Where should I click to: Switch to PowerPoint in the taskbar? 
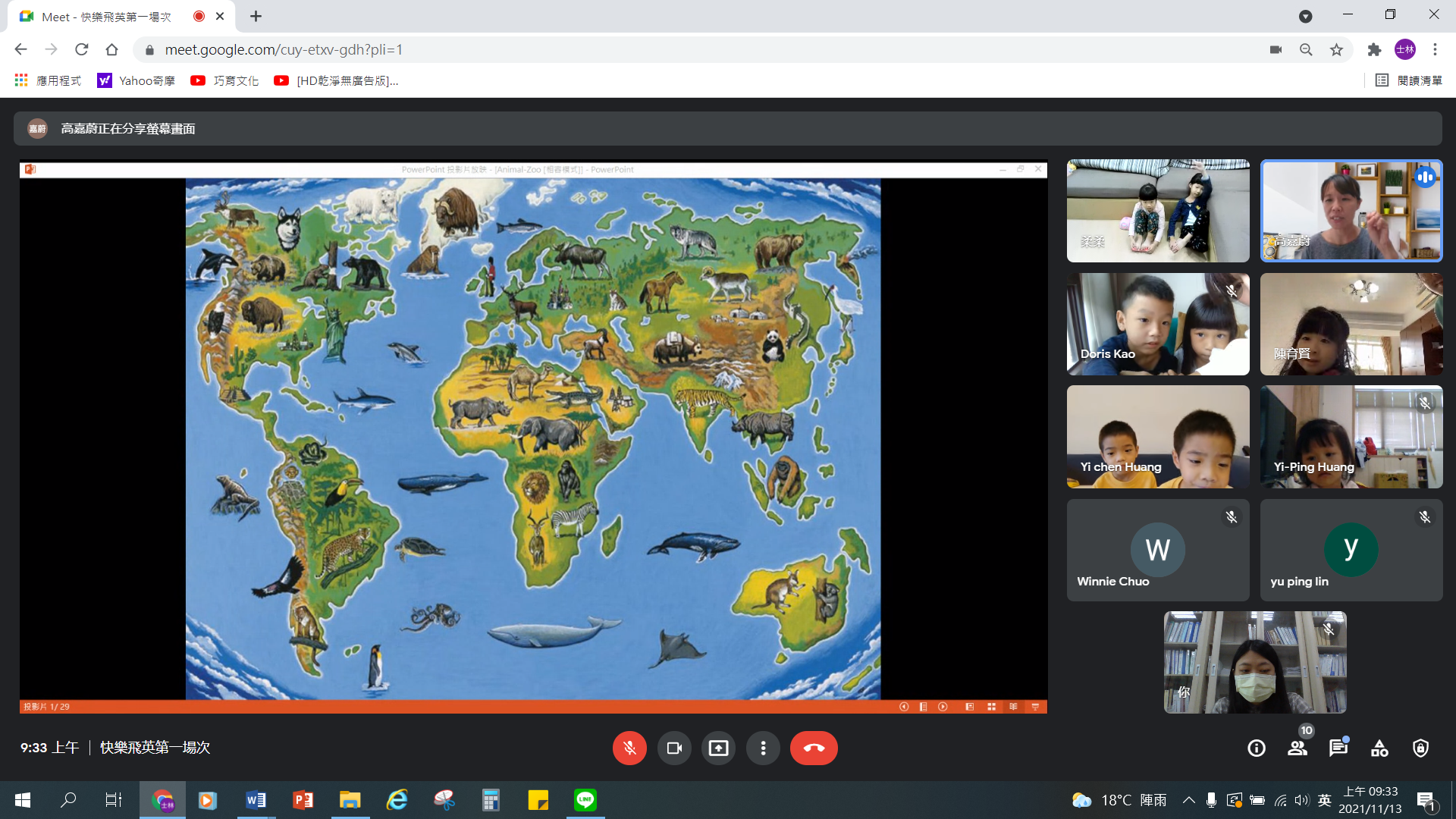click(x=303, y=800)
